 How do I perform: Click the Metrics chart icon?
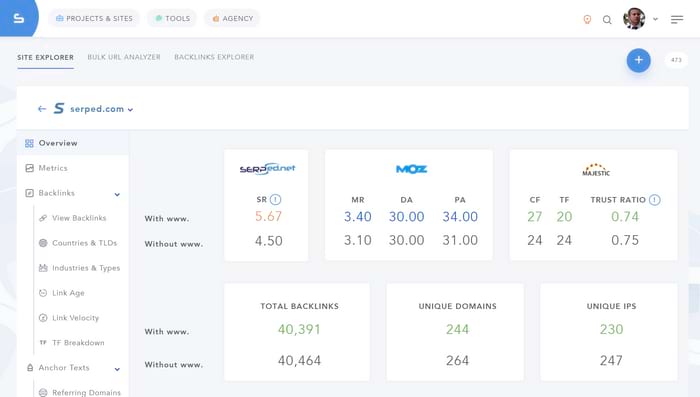(29, 168)
